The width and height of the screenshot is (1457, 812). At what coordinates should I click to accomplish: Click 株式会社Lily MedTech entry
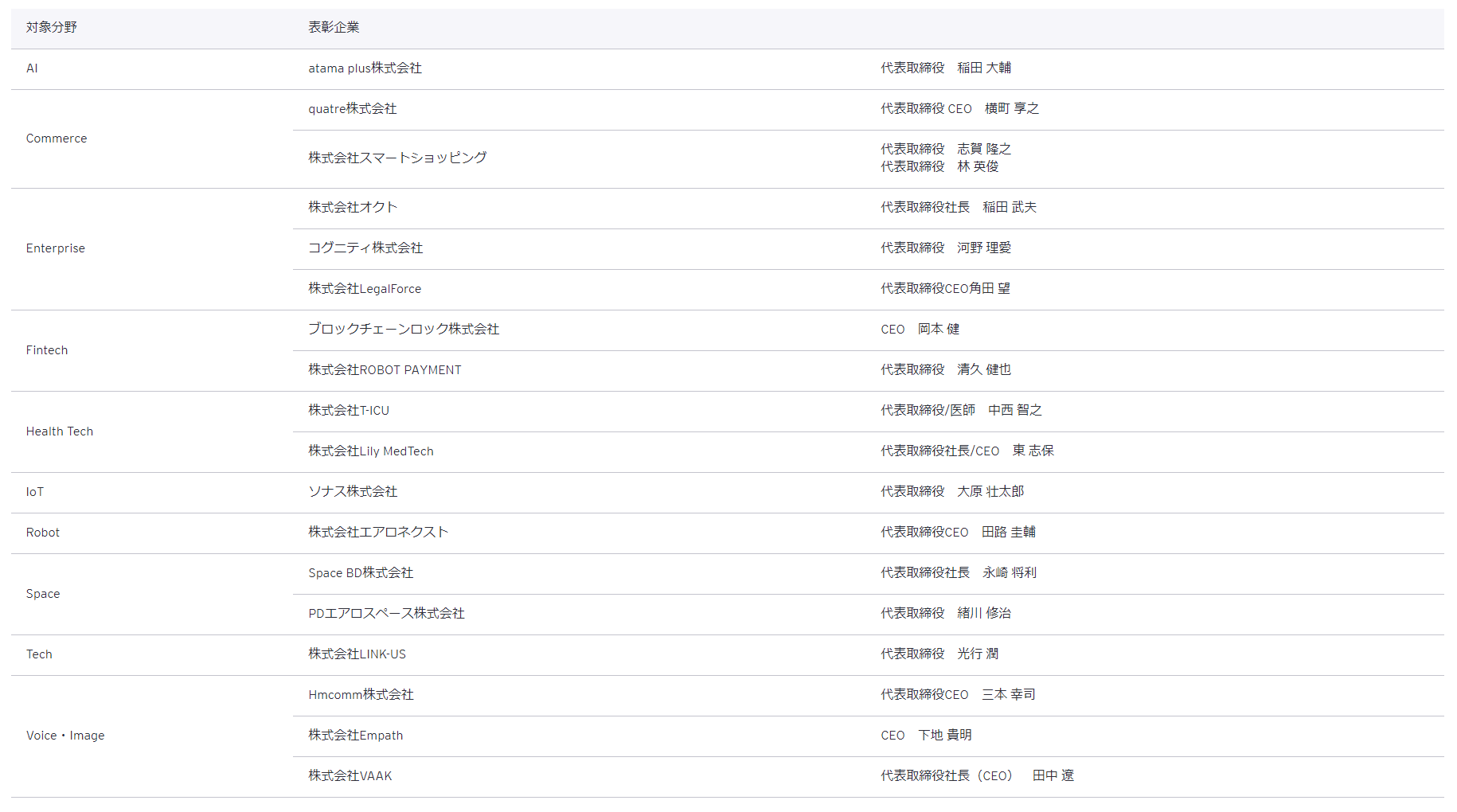tap(371, 451)
